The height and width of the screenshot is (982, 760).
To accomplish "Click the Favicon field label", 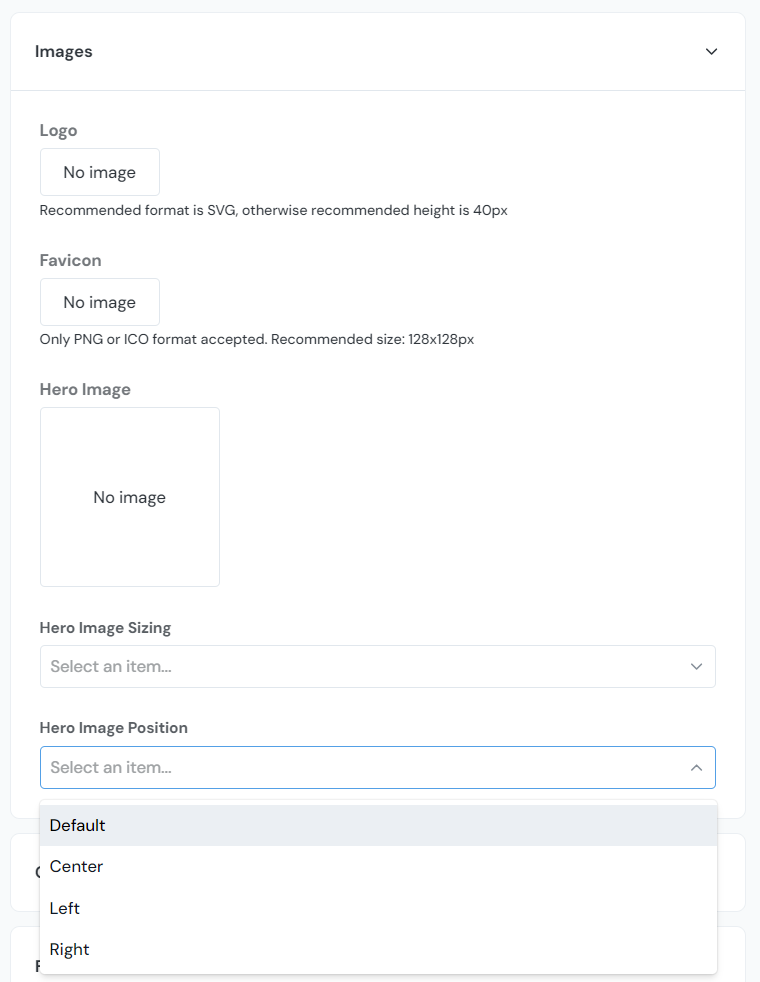I will tap(70, 260).
